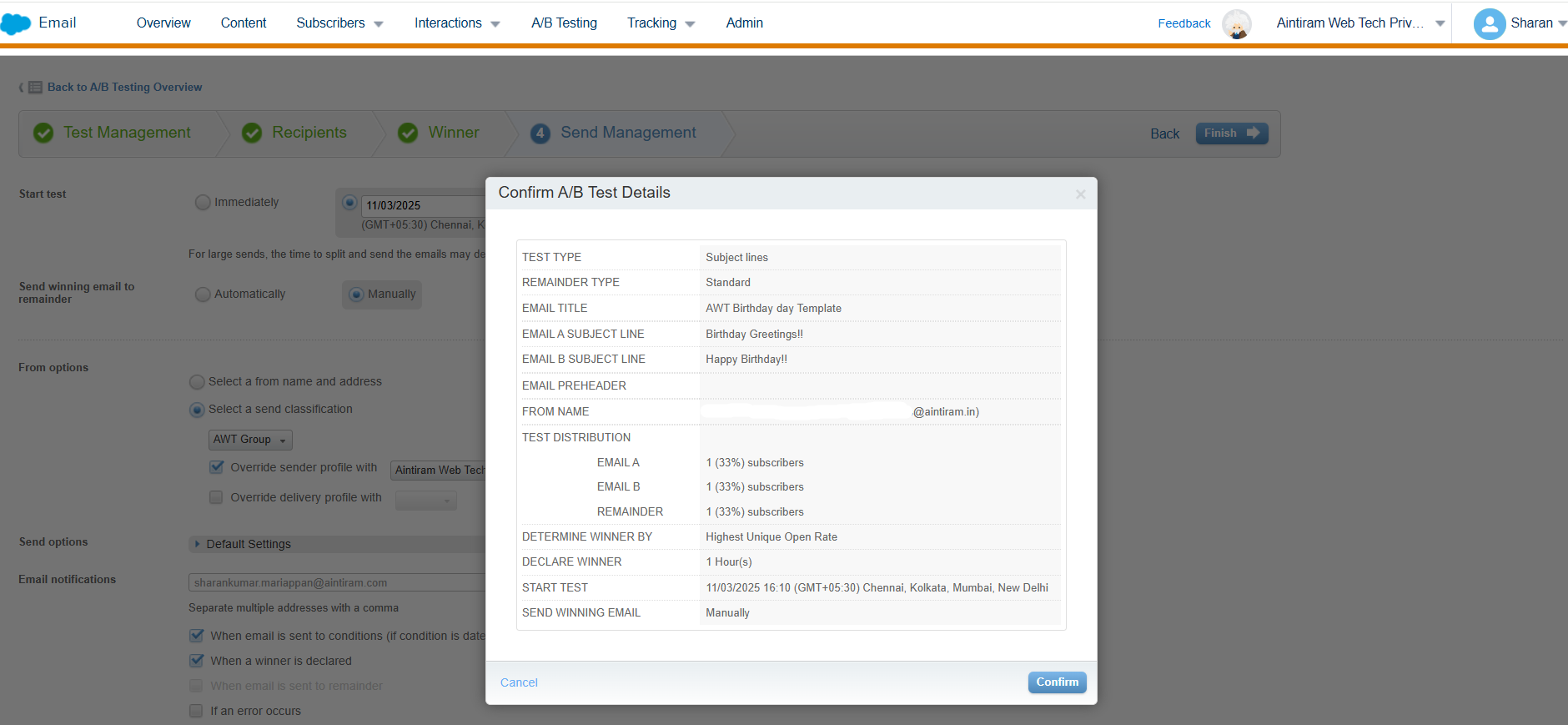Click the Salesforce cloud logo icon
The height and width of the screenshot is (725, 1568).
pyautogui.click(x=16, y=23)
